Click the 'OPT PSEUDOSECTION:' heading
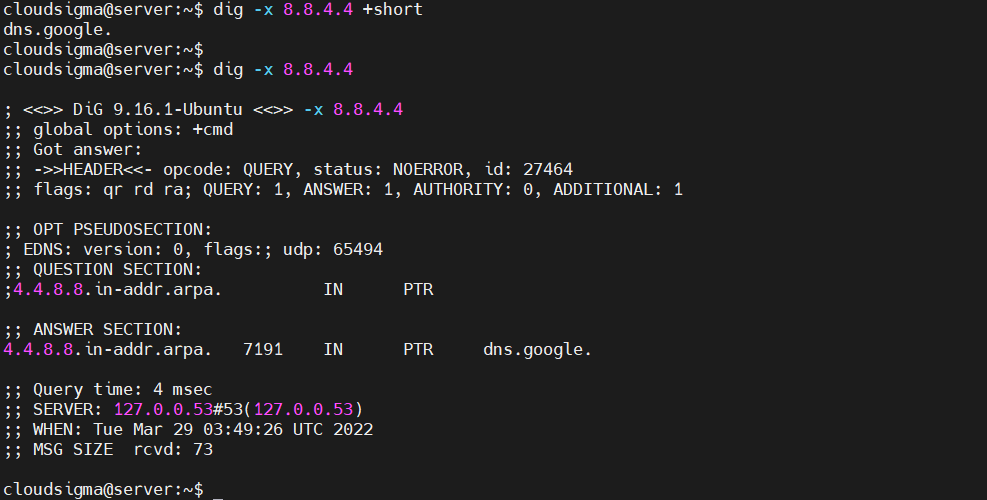 click(x=123, y=229)
